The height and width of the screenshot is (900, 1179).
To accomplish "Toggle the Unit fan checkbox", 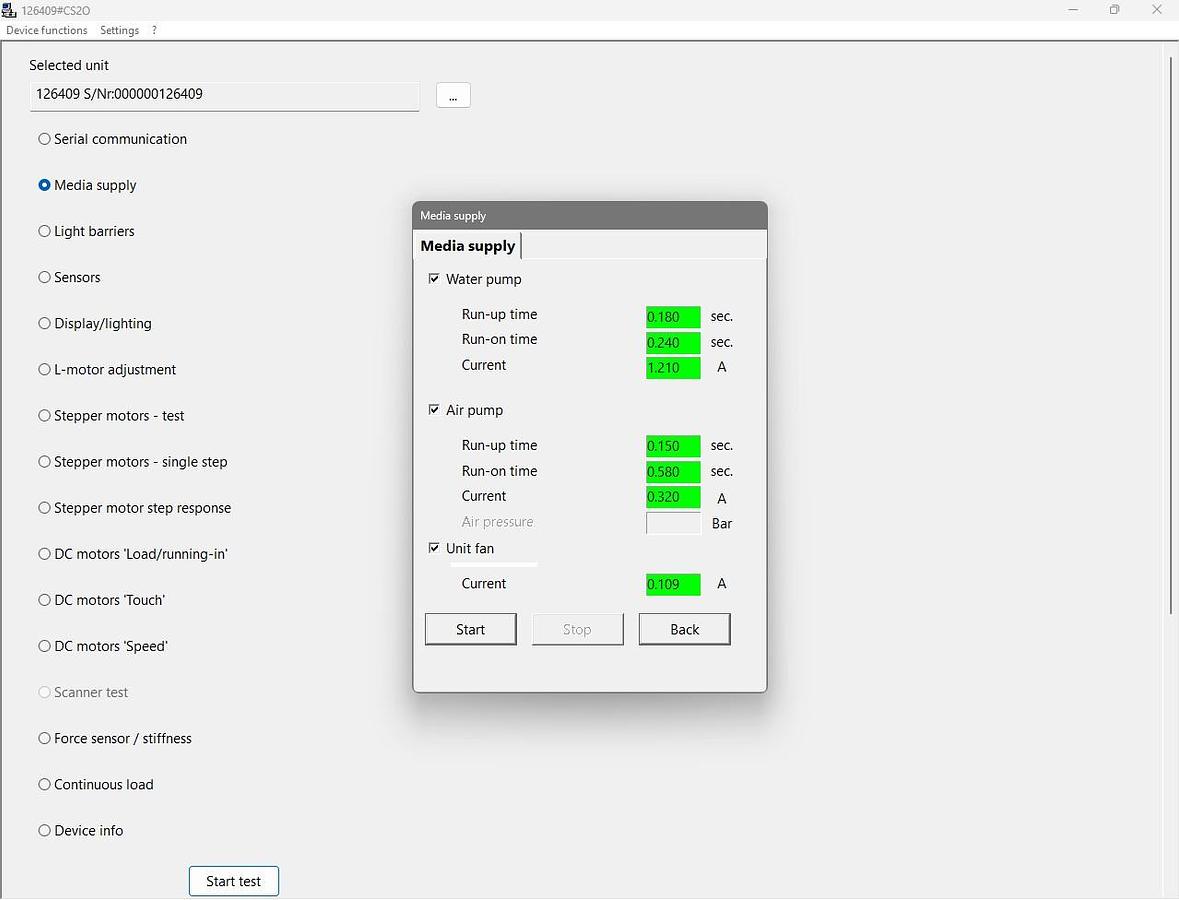I will [x=434, y=548].
